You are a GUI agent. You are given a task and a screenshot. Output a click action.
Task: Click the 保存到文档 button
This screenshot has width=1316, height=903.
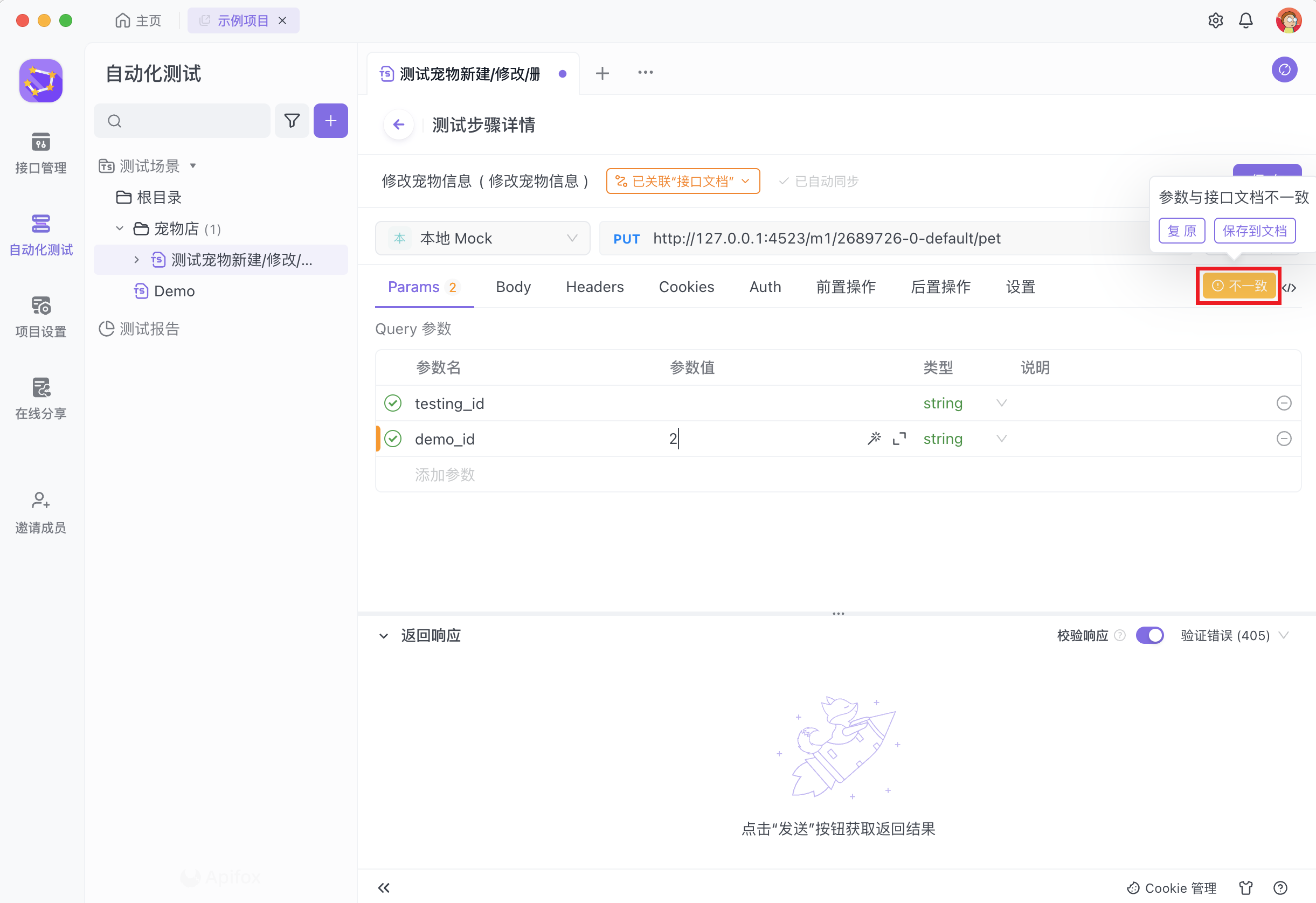pyautogui.click(x=1254, y=231)
